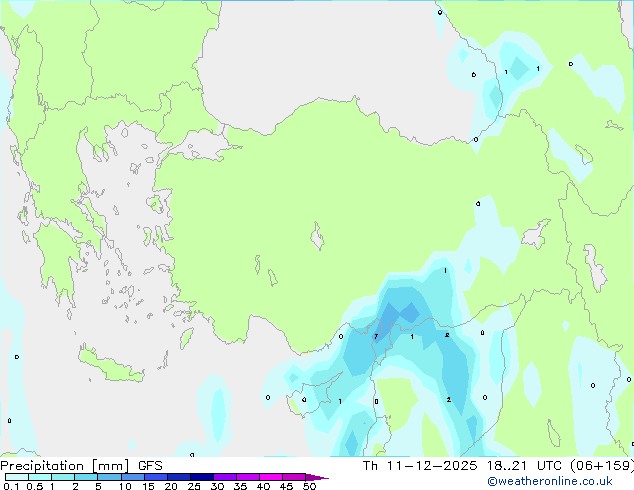Select the 45–50 mm legend swatch

(x=294, y=477)
